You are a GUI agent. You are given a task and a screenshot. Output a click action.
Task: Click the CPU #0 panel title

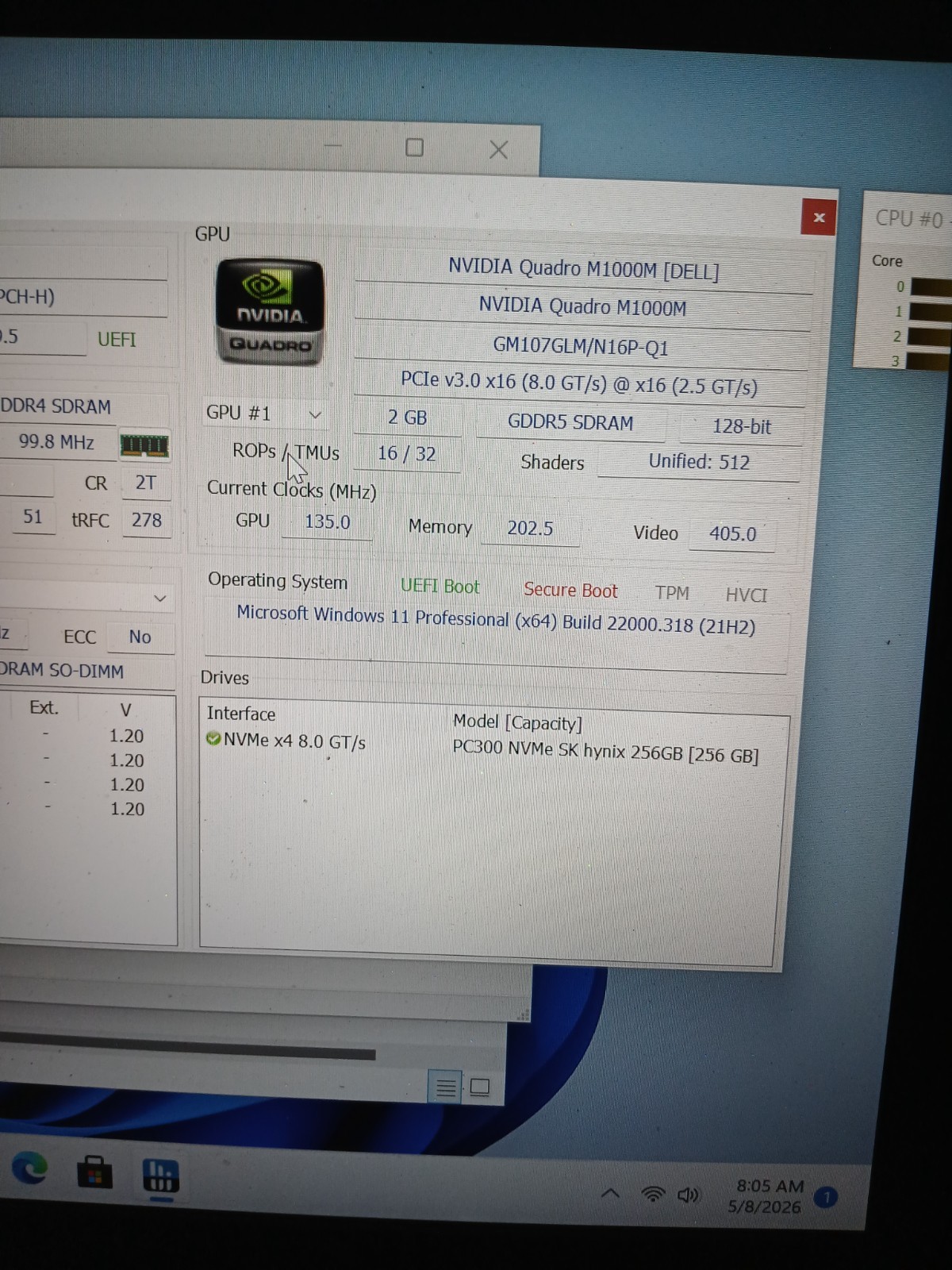(909, 218)
